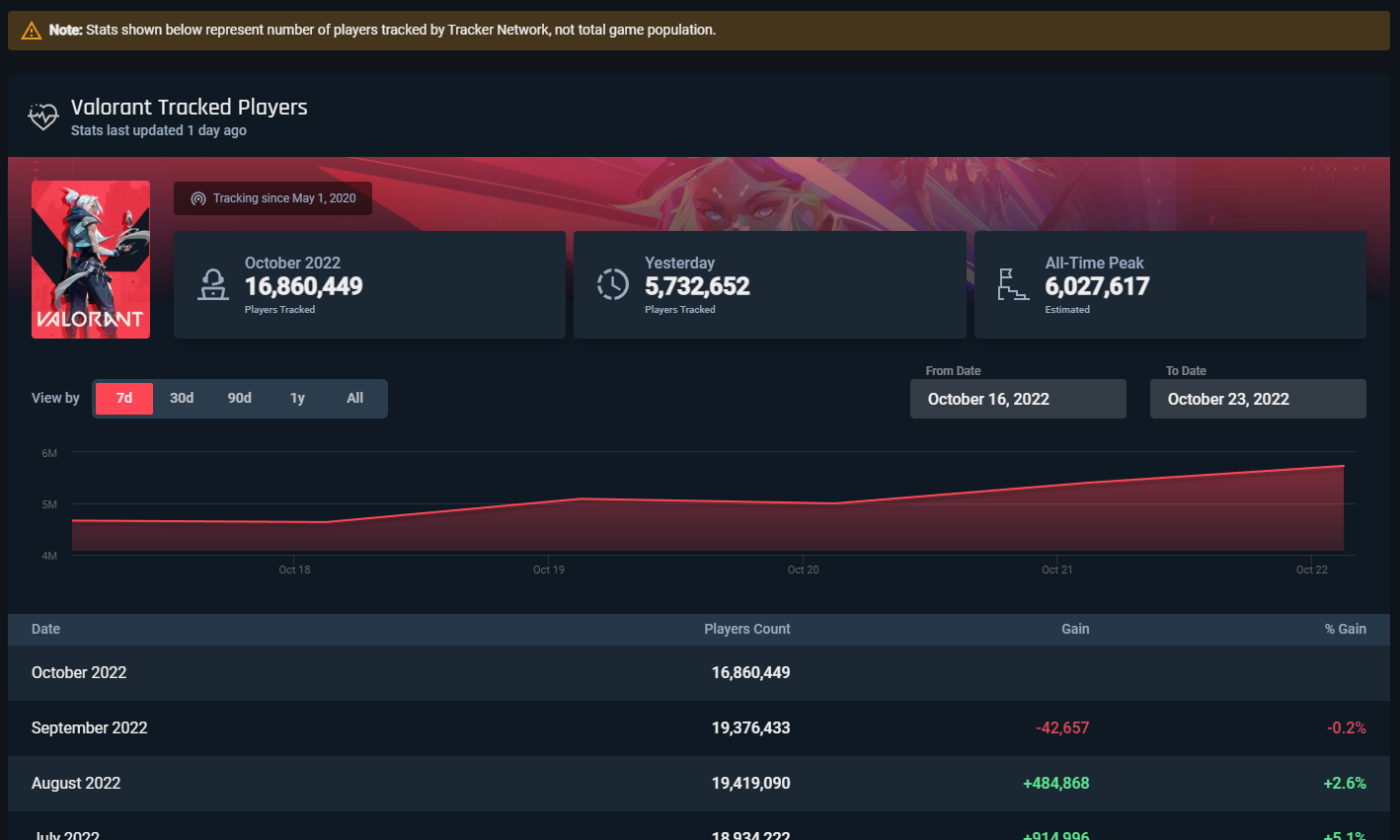This screenshot has height=840, width=1400.
Task: Click the warning triangle icon in note banner
Action: tap(32, 31)
